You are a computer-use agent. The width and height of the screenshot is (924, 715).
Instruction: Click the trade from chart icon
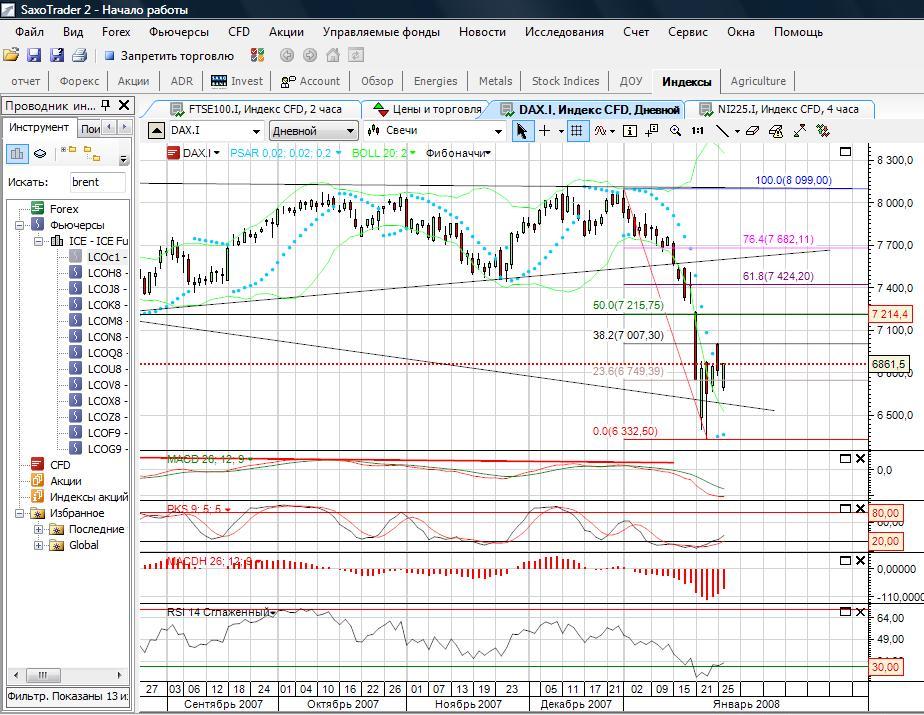pos(823,131)
